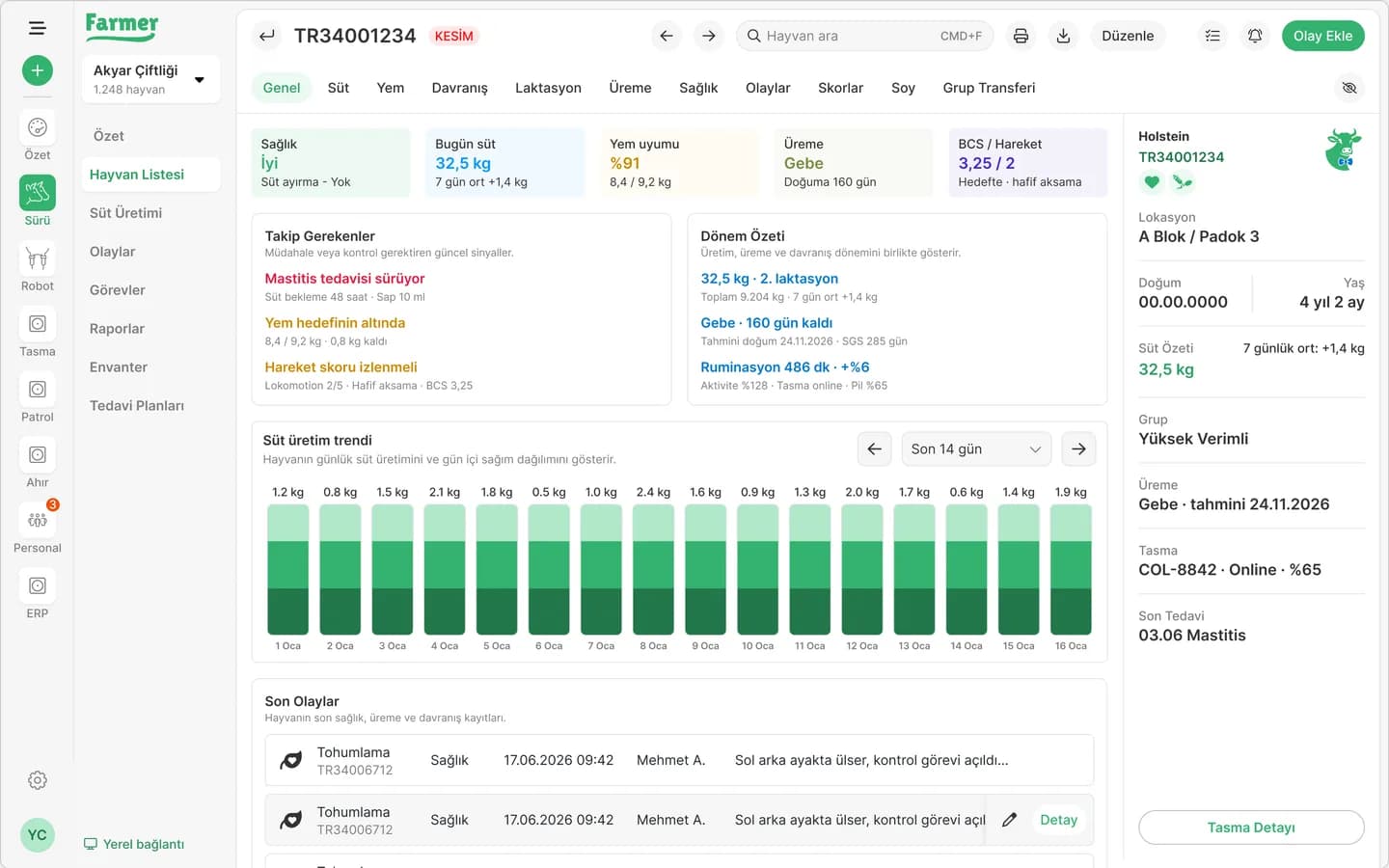Click the back return arrow beside TR34001234
Viewport: 1389px width, 868px height.
(267, 36)
